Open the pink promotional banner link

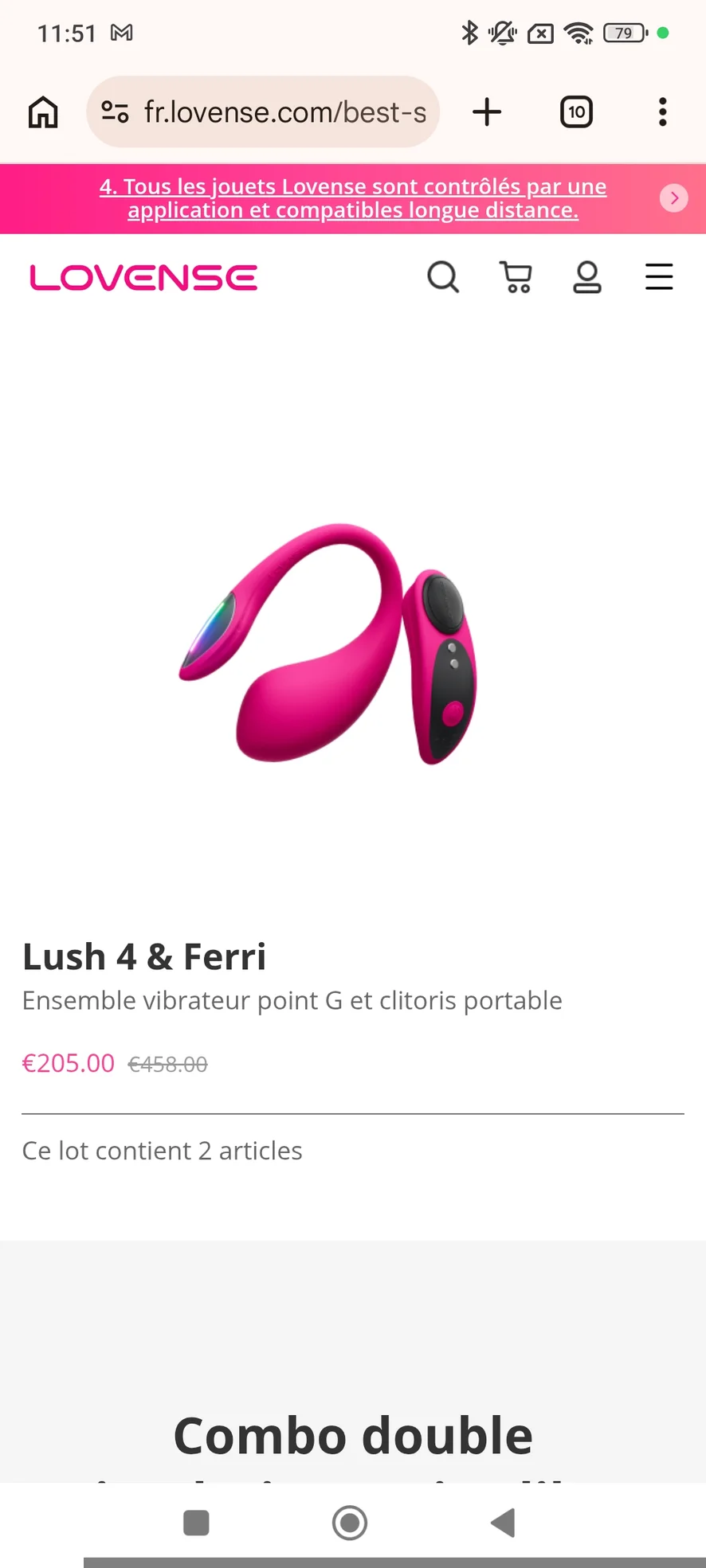pos(353,198)
